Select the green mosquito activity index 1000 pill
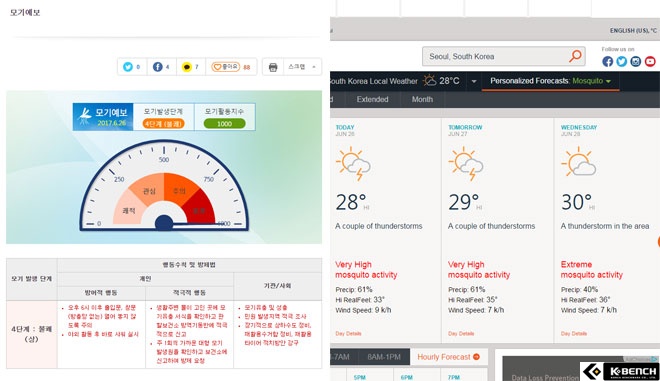This screenshot has height=381, width=660. [x=224, y=123]
